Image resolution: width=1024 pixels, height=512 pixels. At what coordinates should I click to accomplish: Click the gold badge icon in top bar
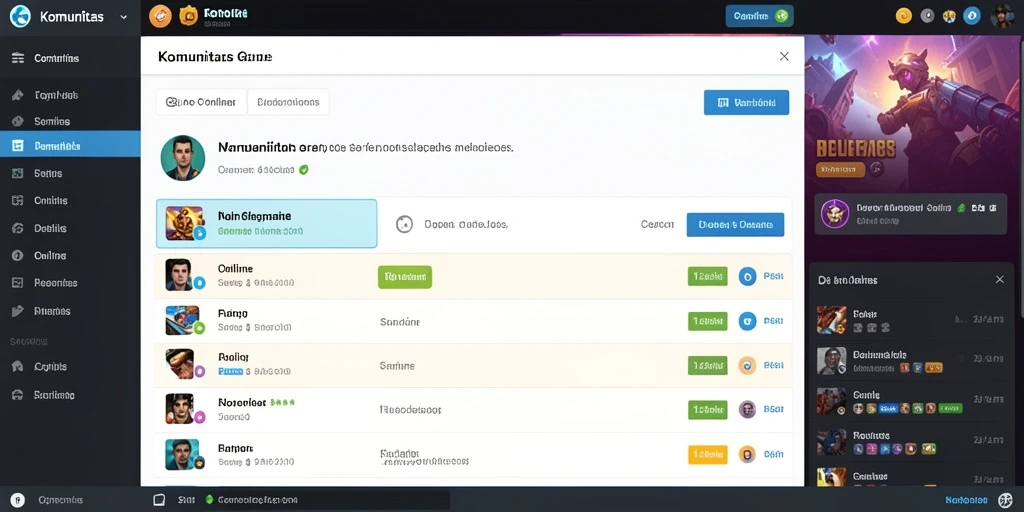click(x=189, y=16)
